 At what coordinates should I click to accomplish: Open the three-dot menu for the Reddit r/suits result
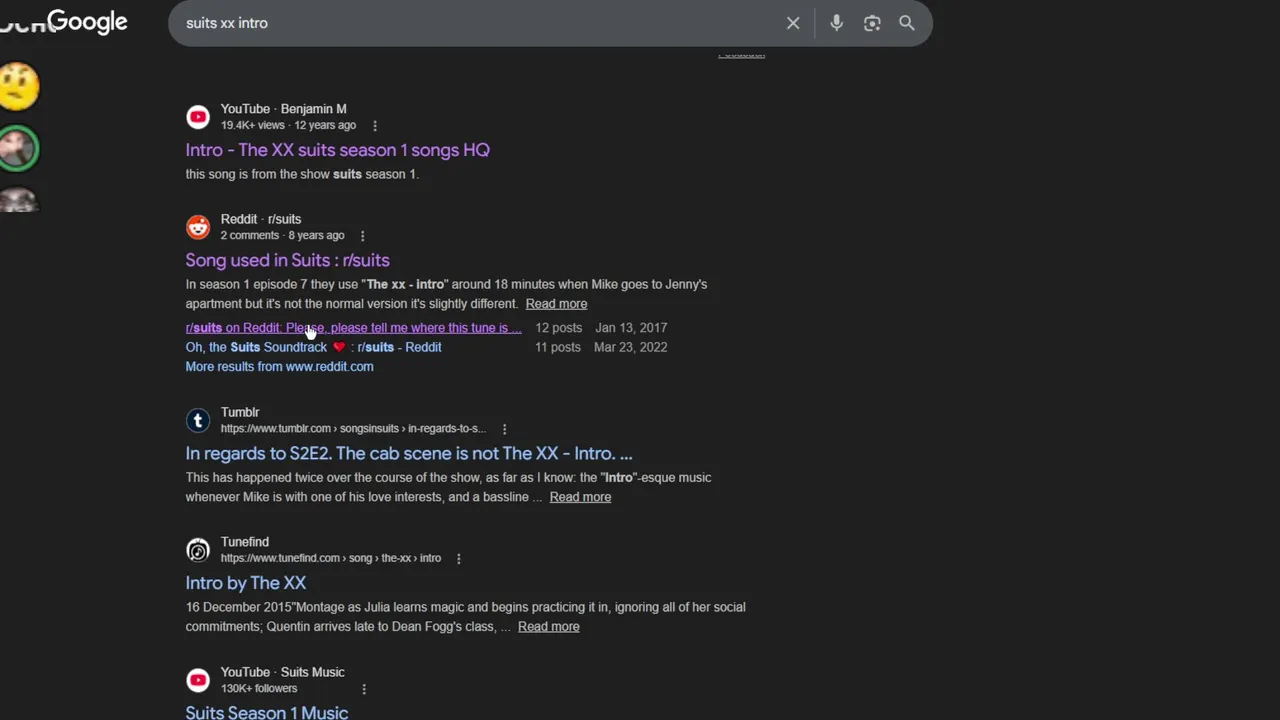pyautogui.click(x=363, y=236)
